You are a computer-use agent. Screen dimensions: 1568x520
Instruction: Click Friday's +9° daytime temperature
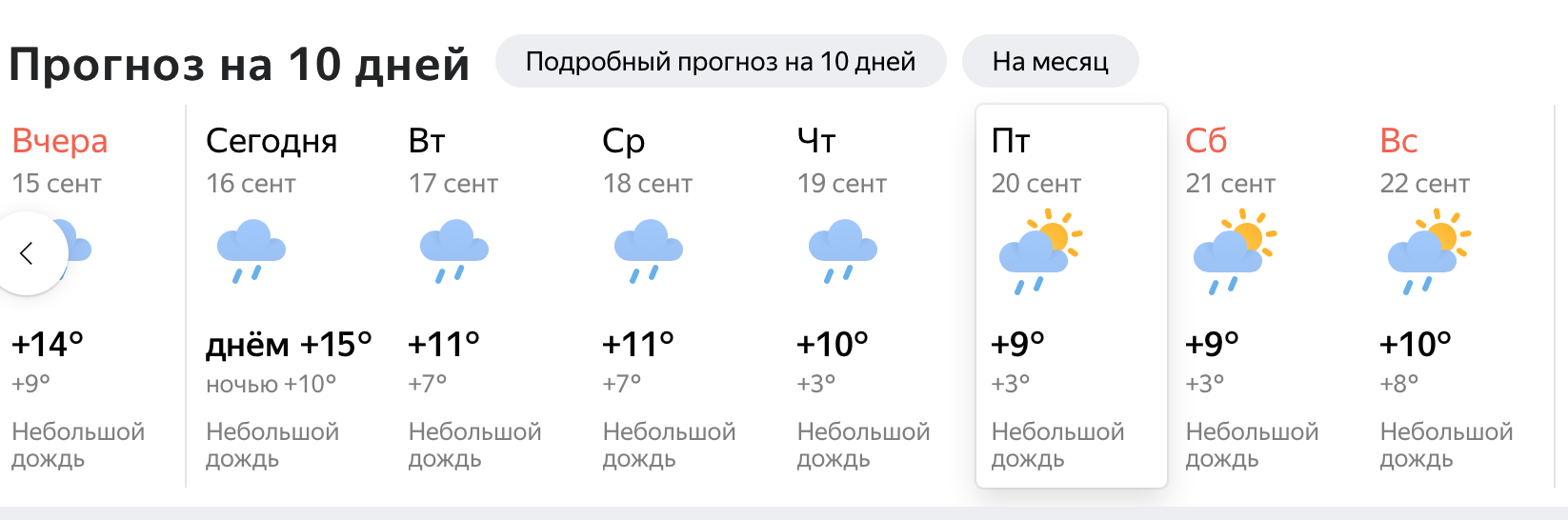[x=1017, y=344]
